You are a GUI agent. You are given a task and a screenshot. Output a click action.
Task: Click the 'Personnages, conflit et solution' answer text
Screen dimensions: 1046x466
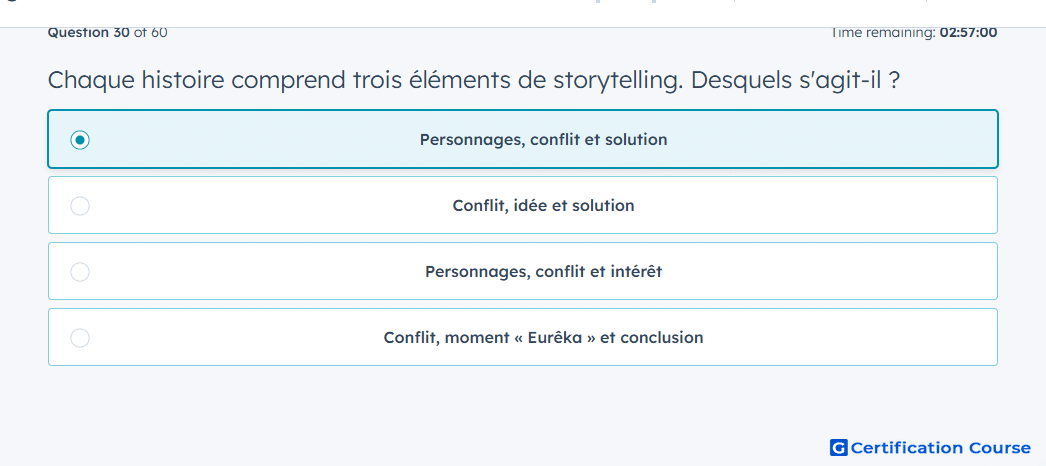tap(543, 140)
